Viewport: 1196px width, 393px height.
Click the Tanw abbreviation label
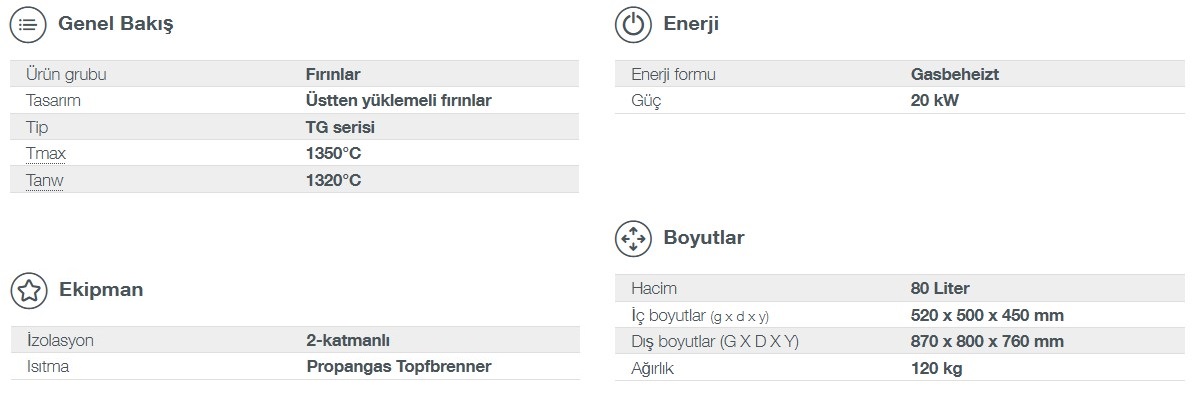pyautogui.click(x=45, y=180)
